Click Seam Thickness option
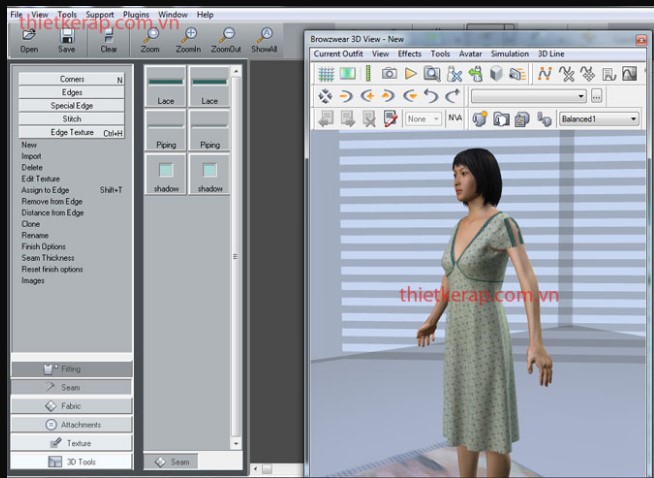Viewport: 654px width, 478px height. coord(48,258)
